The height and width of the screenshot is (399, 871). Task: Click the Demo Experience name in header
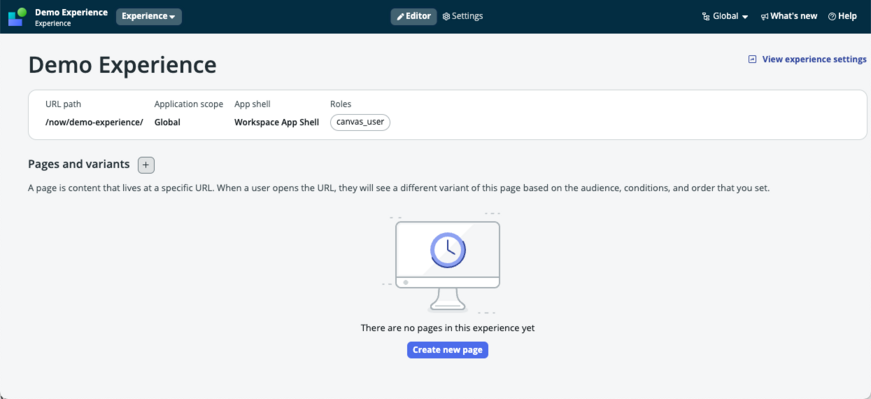tap(71, 12)
